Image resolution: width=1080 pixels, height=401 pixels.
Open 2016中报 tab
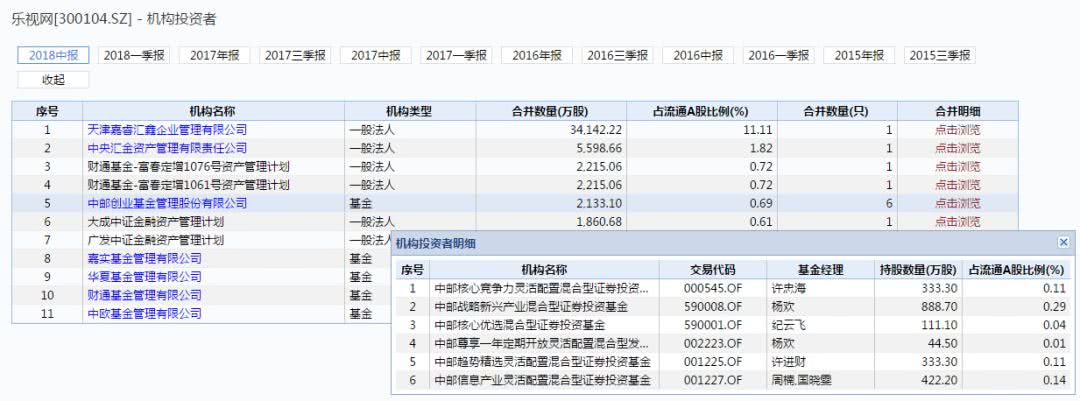[x=698, y=56]
